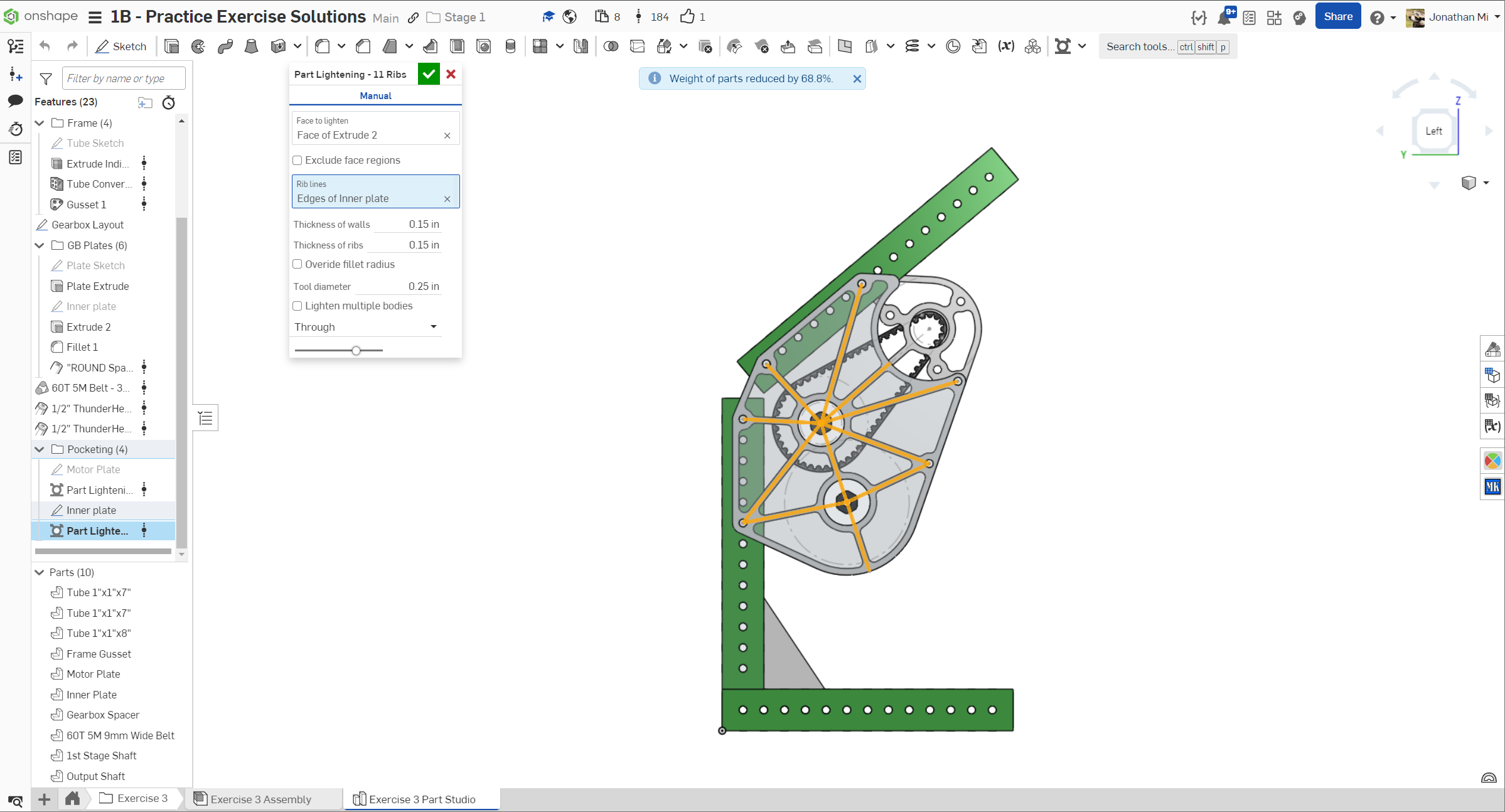
Task: Click the Fillet tool icon
Action: tap(323, 46)
